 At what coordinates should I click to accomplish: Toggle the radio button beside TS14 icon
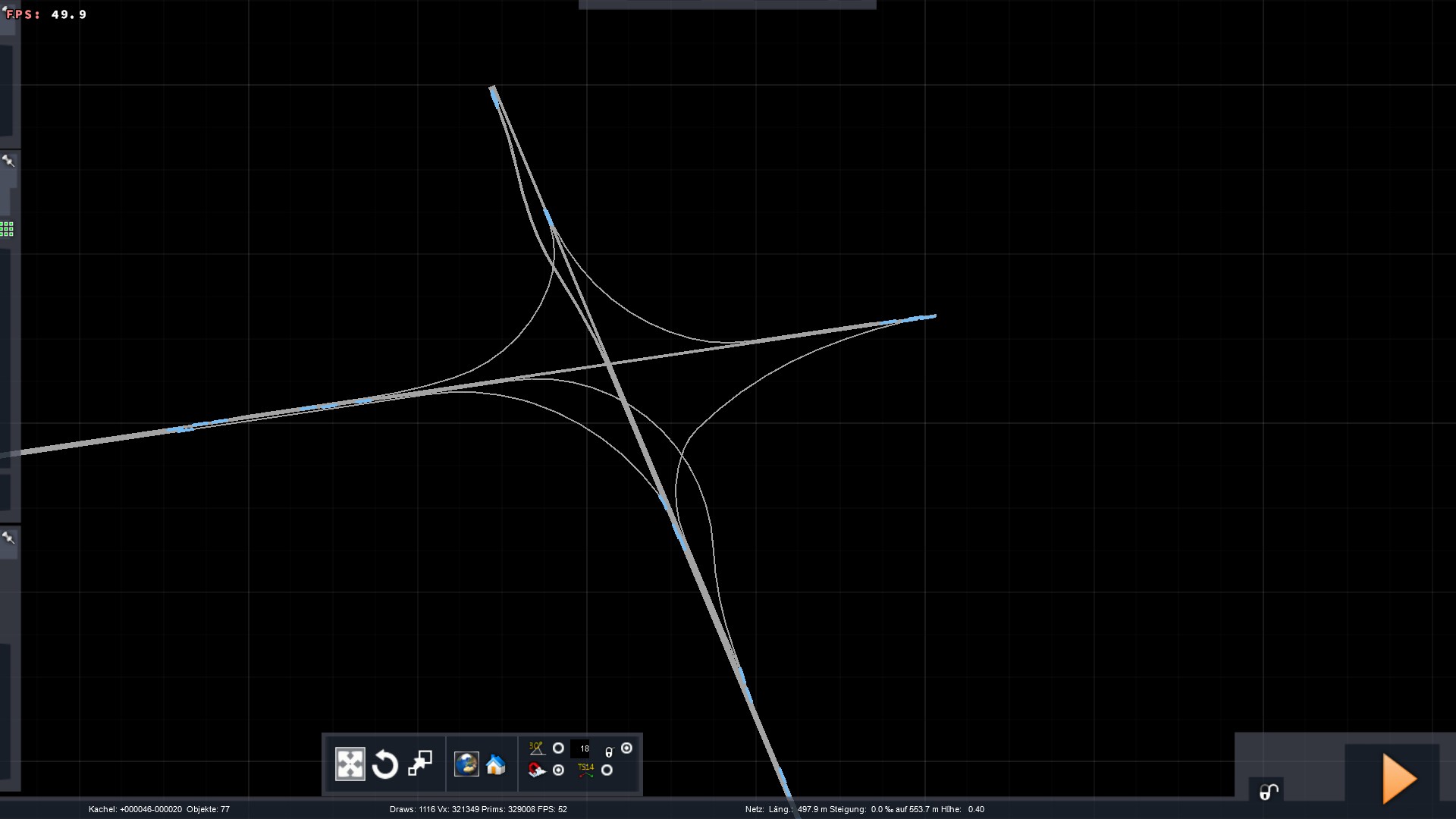pyautogui.click(x=607, y=770)
